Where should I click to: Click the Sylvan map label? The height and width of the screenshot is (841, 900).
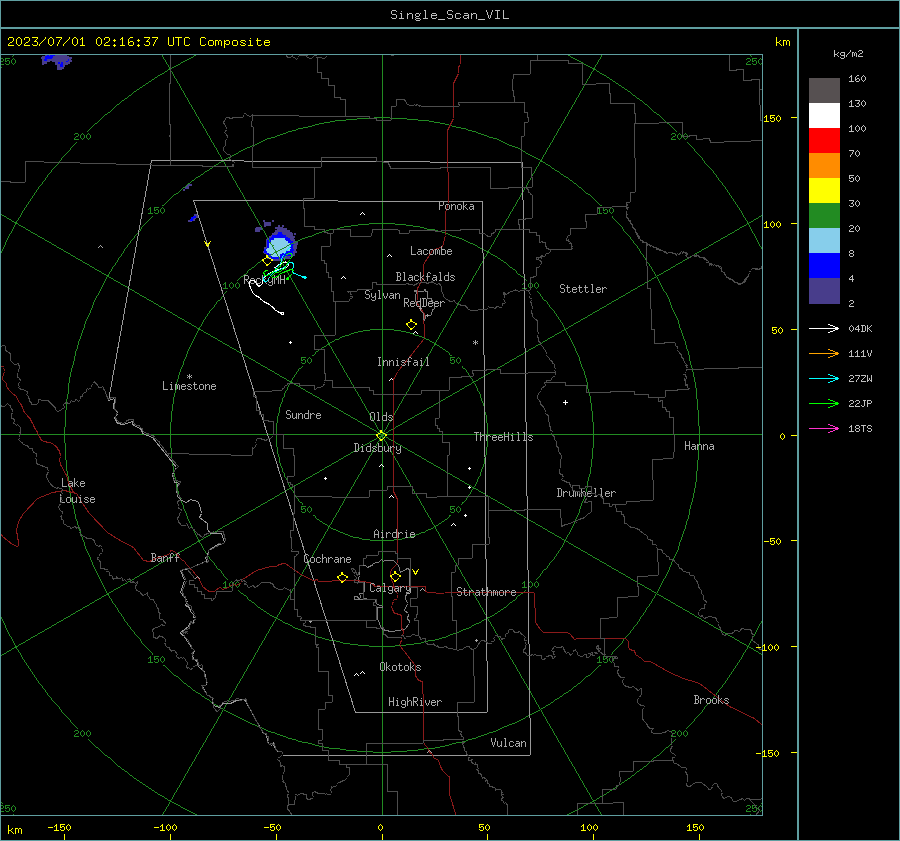point(382,295)
